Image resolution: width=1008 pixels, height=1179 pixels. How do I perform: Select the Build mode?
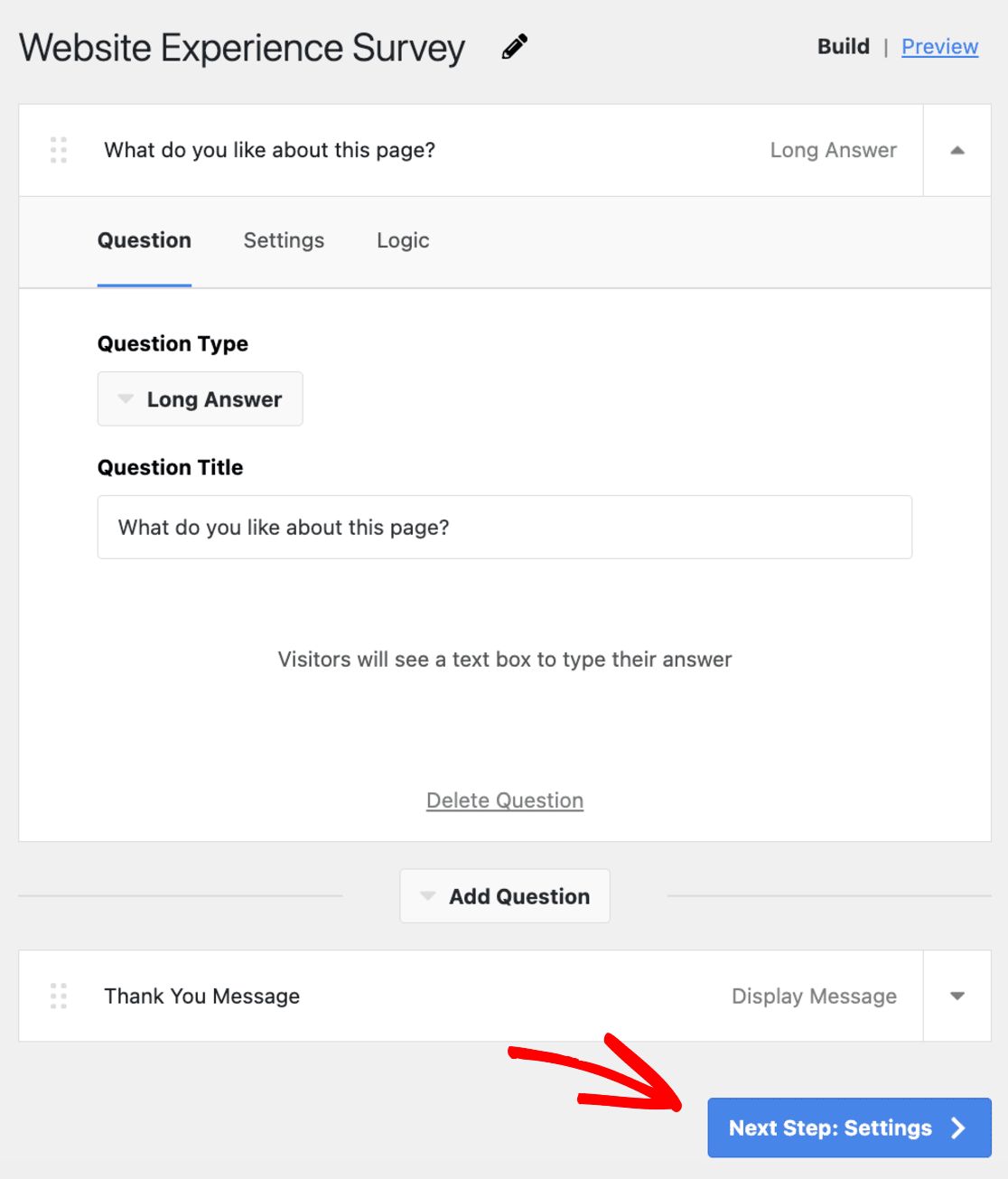tap(844, 46)
